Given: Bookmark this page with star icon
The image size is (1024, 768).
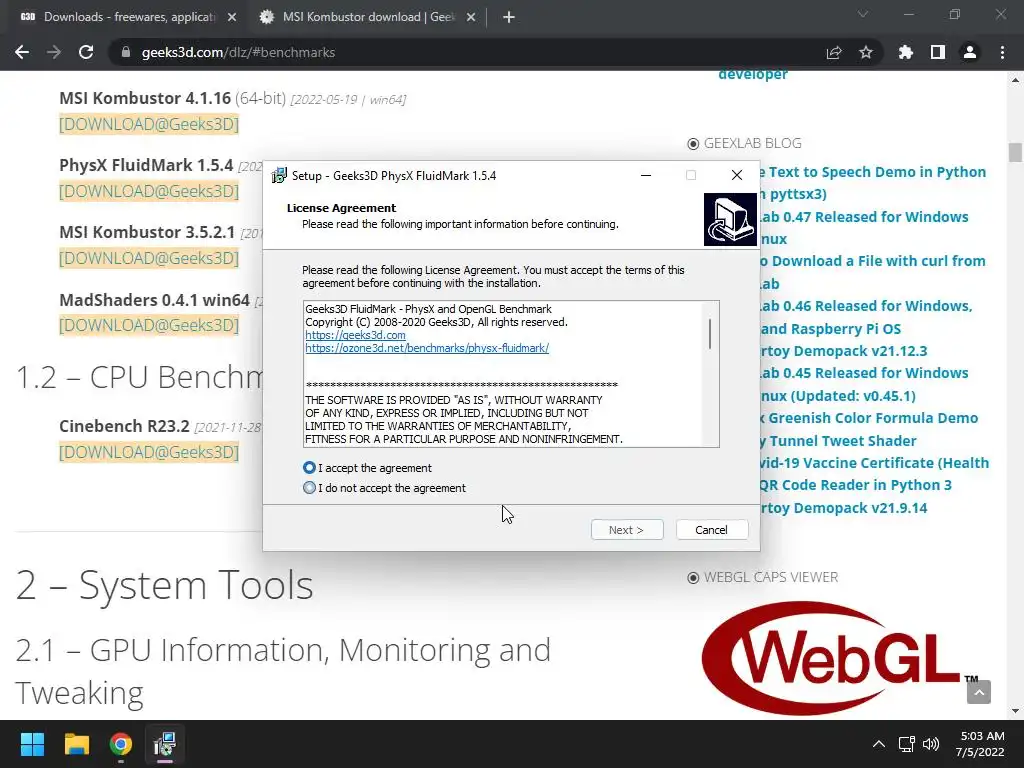Looking at the screenshot, I should tap(866, 52).
